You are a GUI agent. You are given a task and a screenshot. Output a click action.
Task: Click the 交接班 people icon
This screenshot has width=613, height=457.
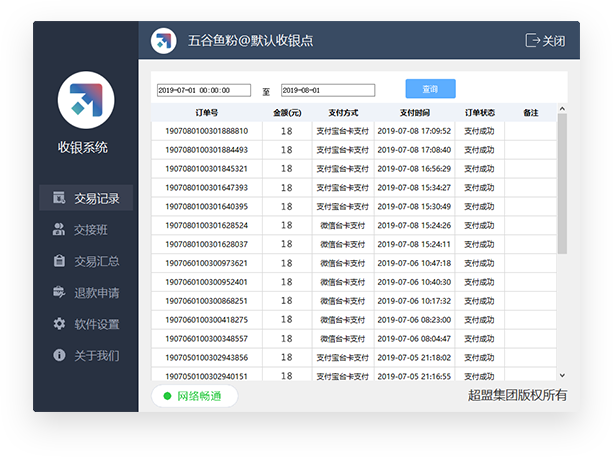[x=59, y=229]
